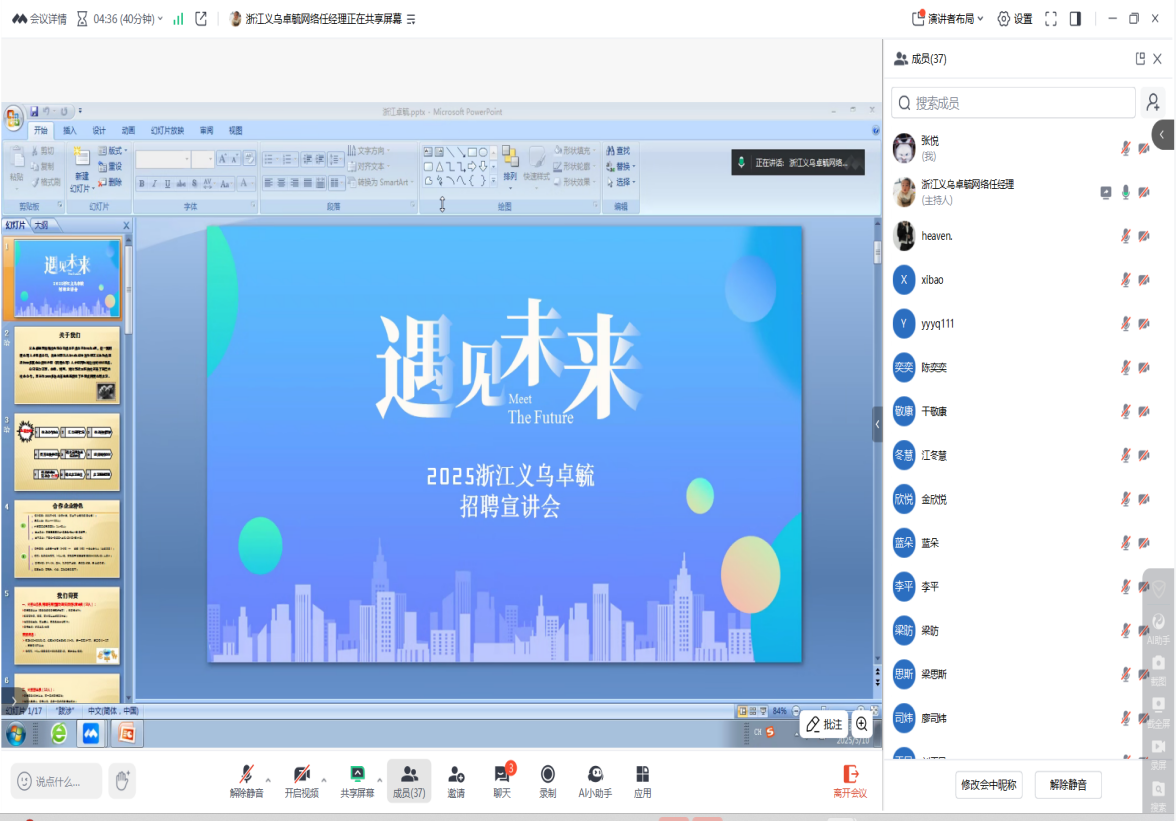Toggle microphone icon for 陈奕奕
This screenshot has height=821, width=1176.
[x=1125, y=367]
